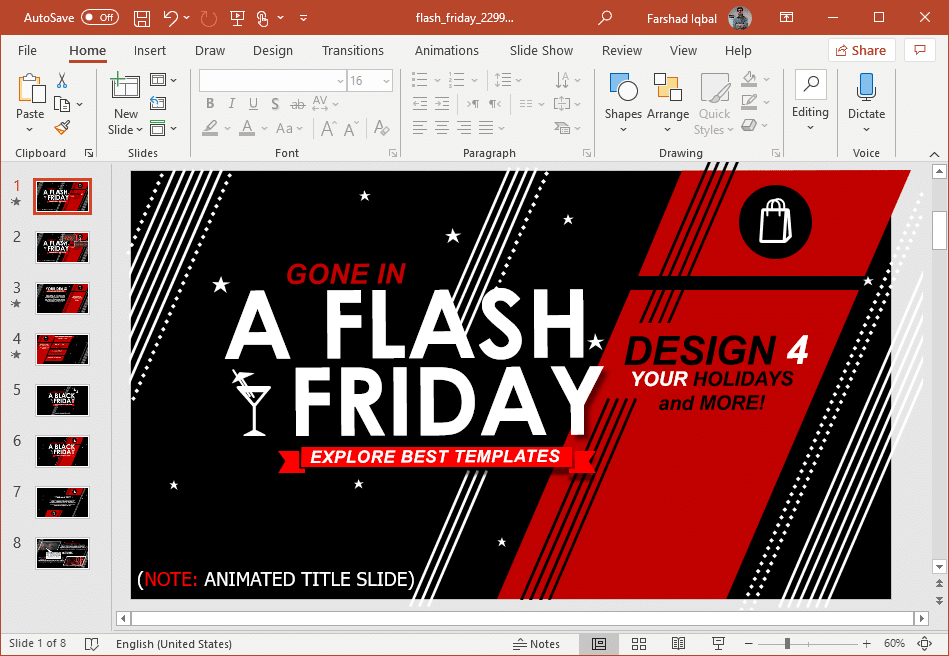Viewport: 949px width, 656px height.
Task: Open the Shapes gallery
Action: (x=623, y=100)
